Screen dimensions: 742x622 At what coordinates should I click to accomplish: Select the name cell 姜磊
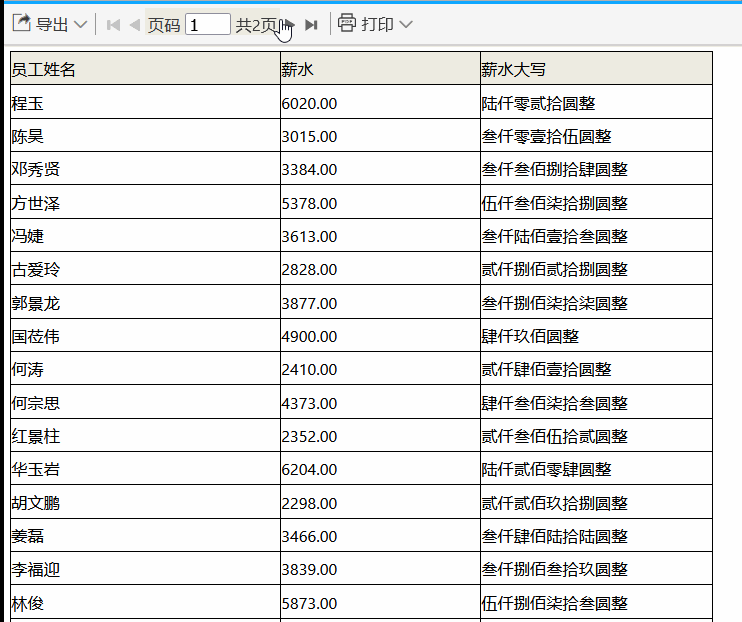point(145,535)
